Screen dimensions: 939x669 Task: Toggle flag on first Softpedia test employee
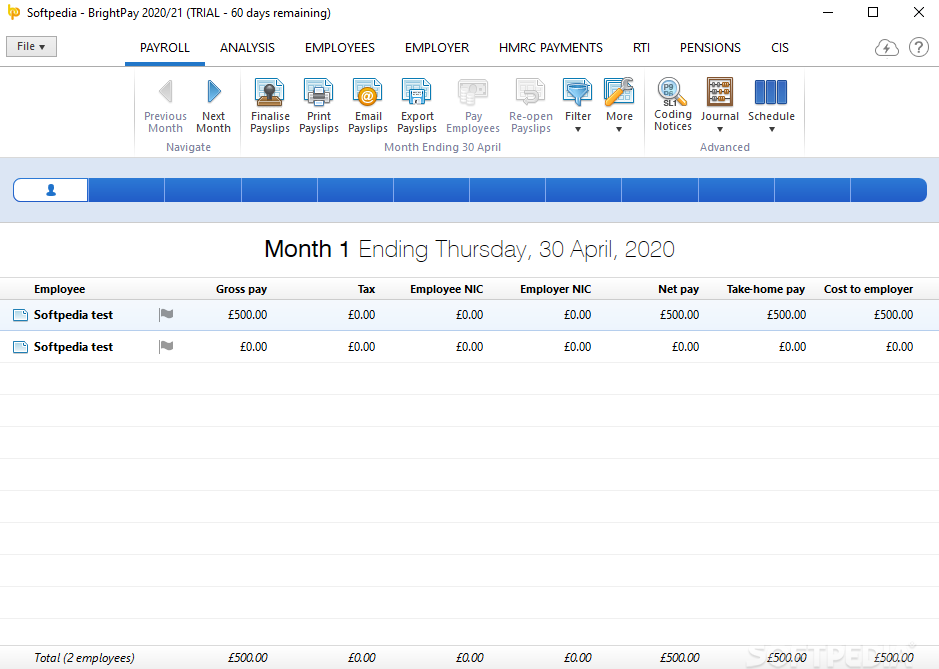click(166, 315)
